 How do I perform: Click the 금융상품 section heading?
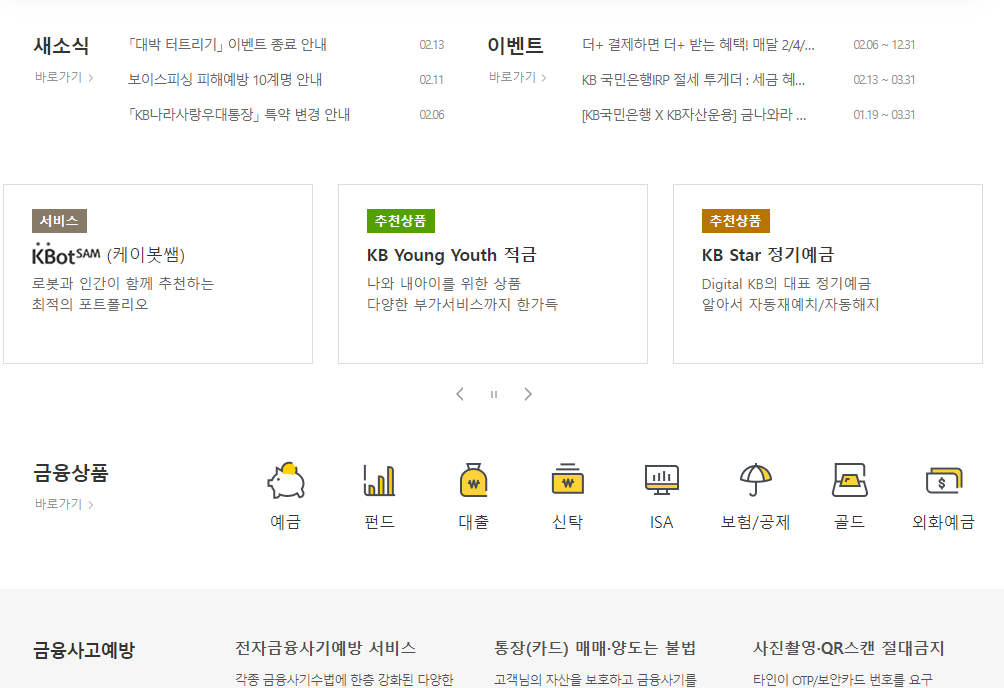click(71, 473)
